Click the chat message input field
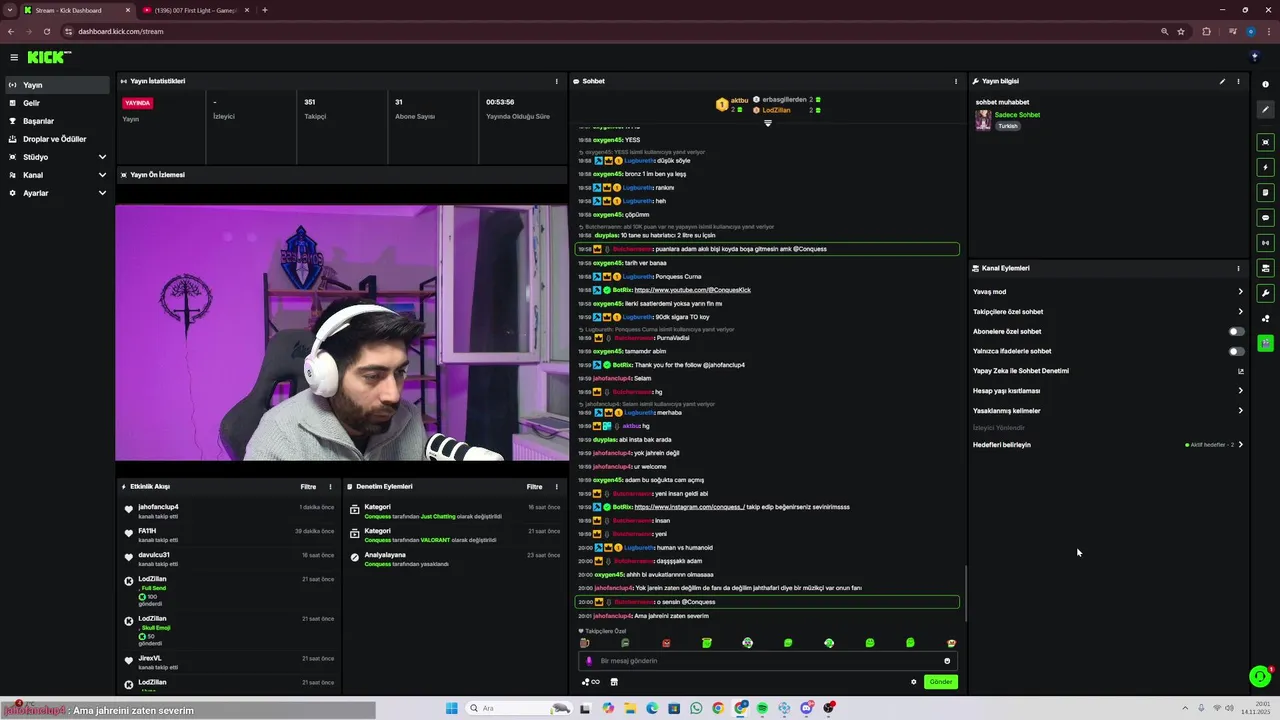This screenshot has height=720, width=1280. click(x=768, y=661)
